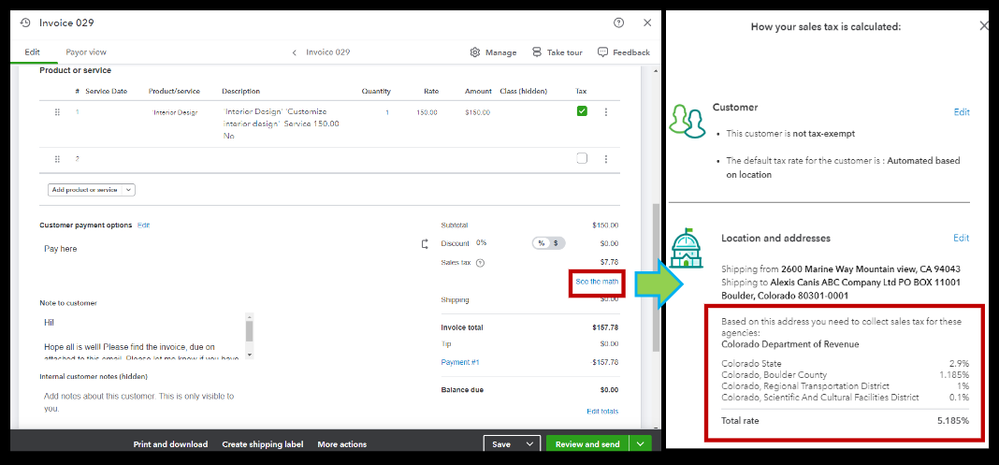This screenshot has width=999, height=465.
Task: Click Regional Transportation District row
Action: [x=845, y=386]
